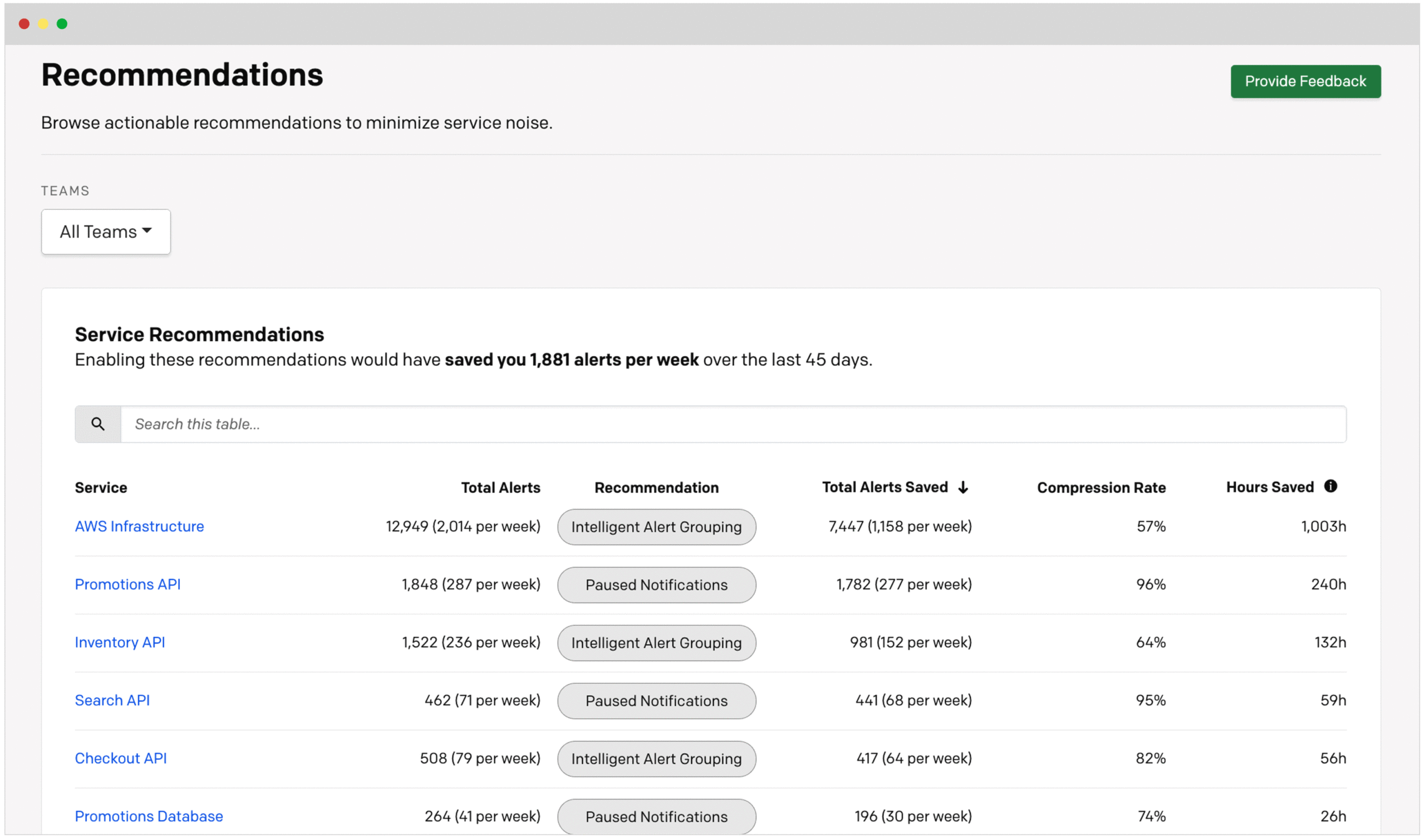The height and width of the screenshot is (840, 1425).
Task: Open the Inventory API service link
Action: [x=120, y=642]
